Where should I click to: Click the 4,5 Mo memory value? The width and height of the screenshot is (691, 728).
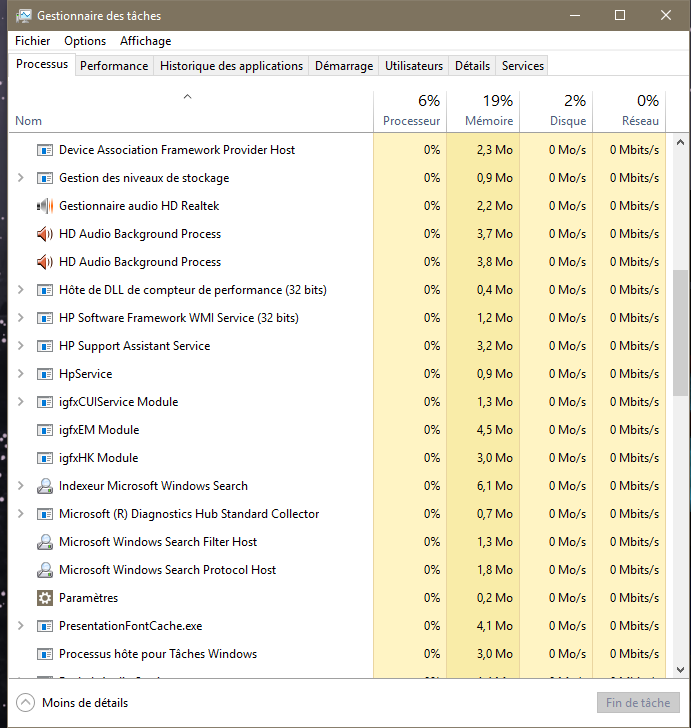[495, 430]
